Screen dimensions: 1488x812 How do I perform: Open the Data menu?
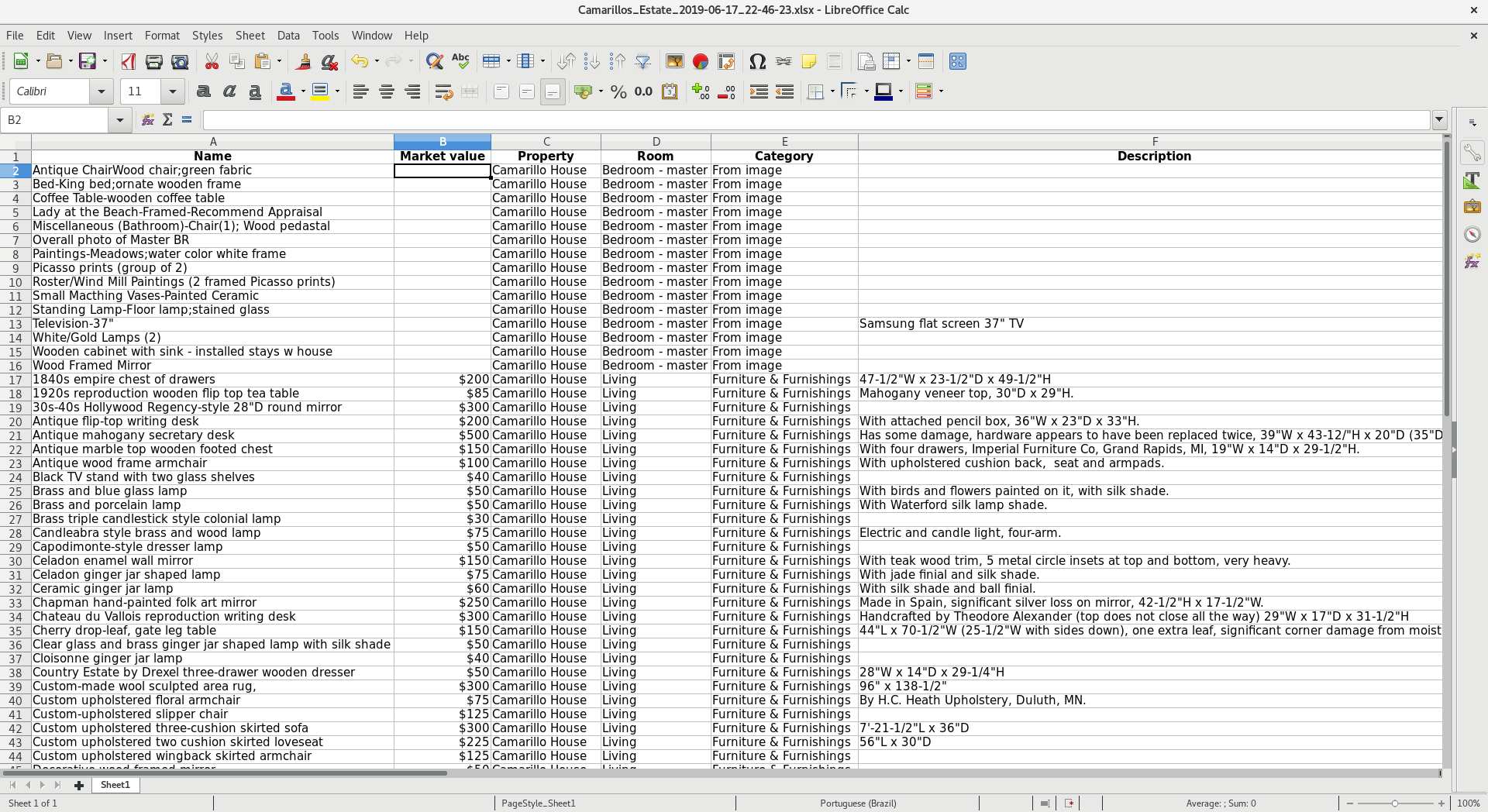[x=288, y=36]
